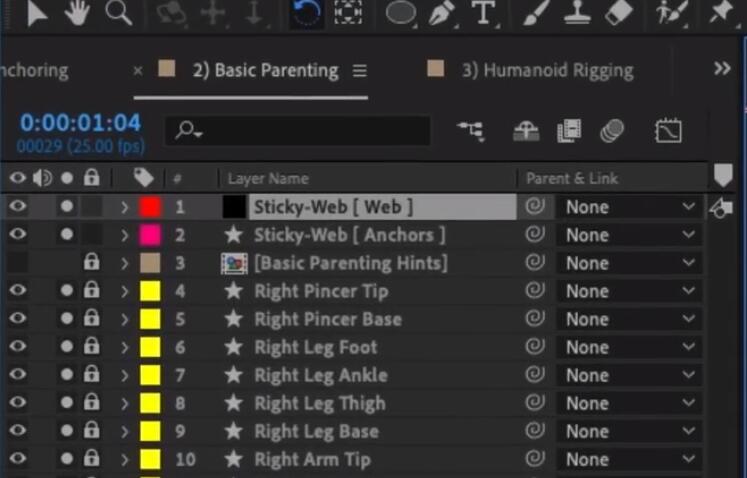The image size is (747, 478).
Task: Select the Zoom magnifier tool
Action: tap(118, 12)
